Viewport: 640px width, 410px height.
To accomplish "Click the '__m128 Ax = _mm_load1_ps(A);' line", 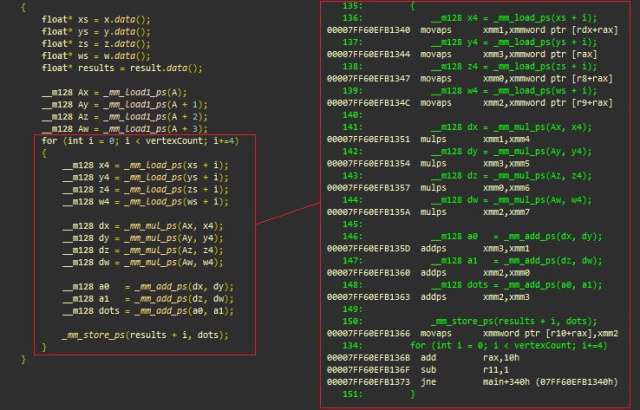I will point(114,93).
